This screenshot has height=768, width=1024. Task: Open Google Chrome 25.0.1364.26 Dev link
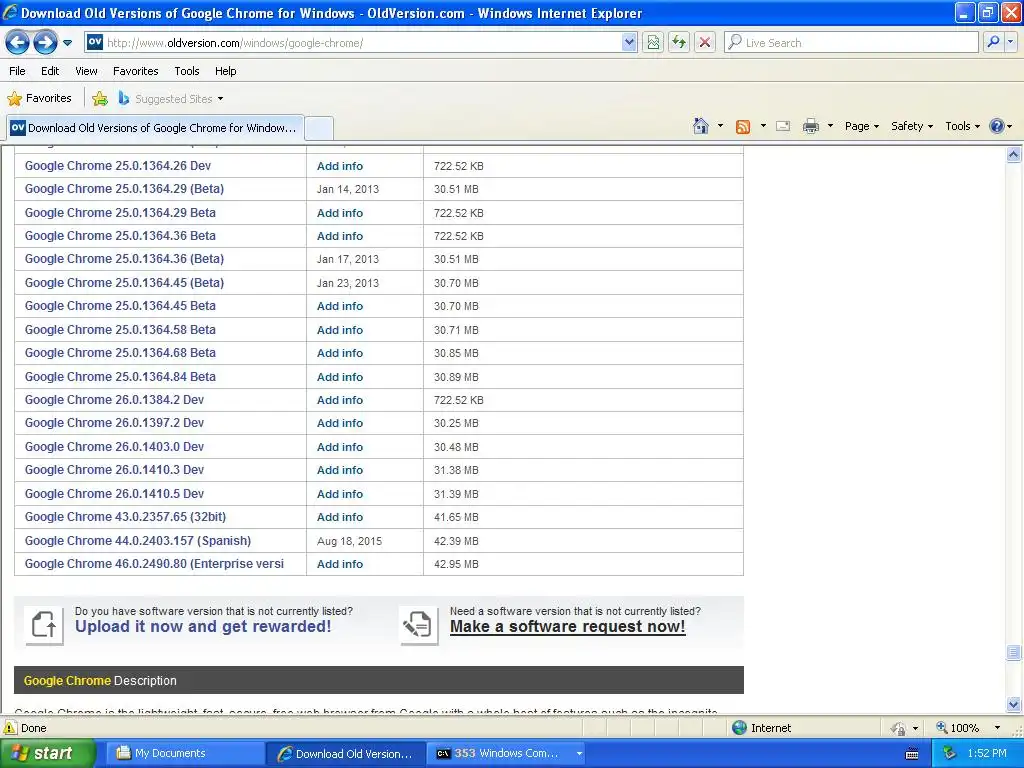coord(118,166)
